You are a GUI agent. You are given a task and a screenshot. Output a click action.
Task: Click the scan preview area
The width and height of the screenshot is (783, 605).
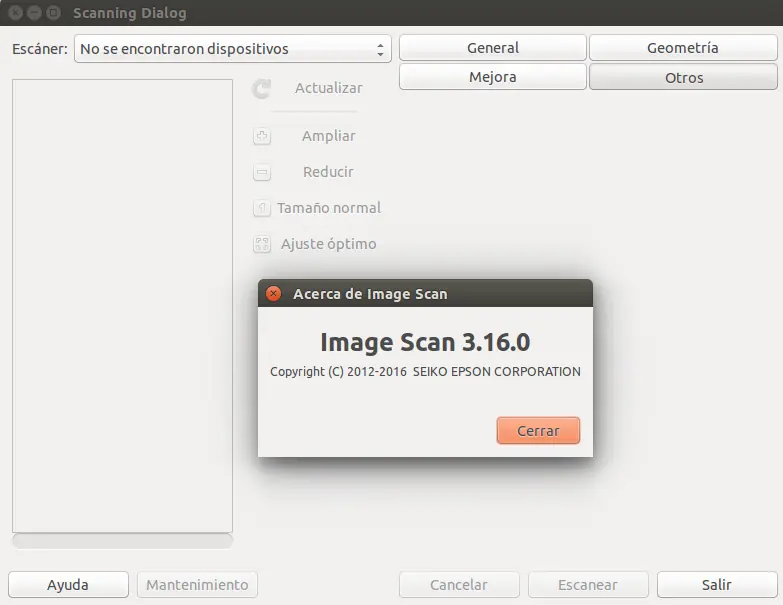(122, 305)
